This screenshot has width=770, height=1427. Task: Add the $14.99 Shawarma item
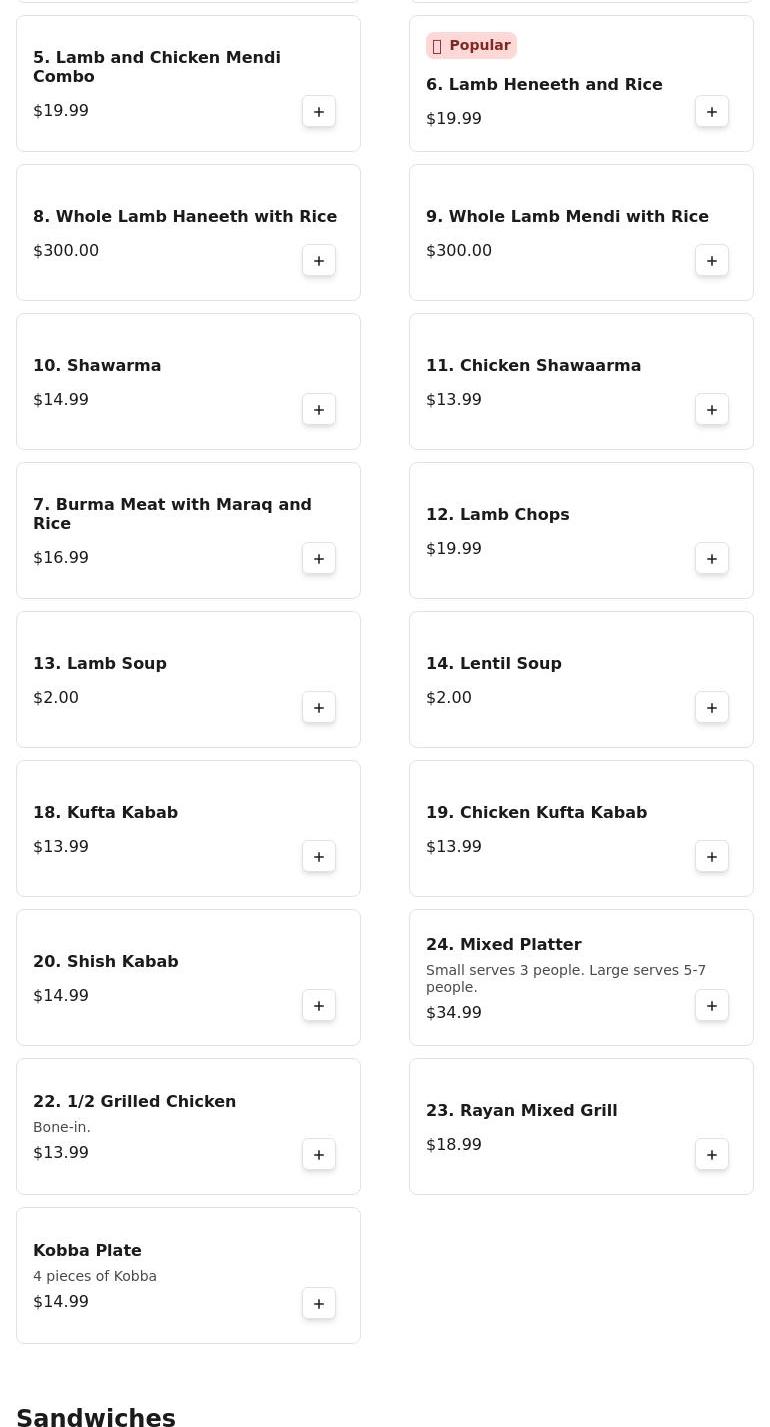pos(319,410)
